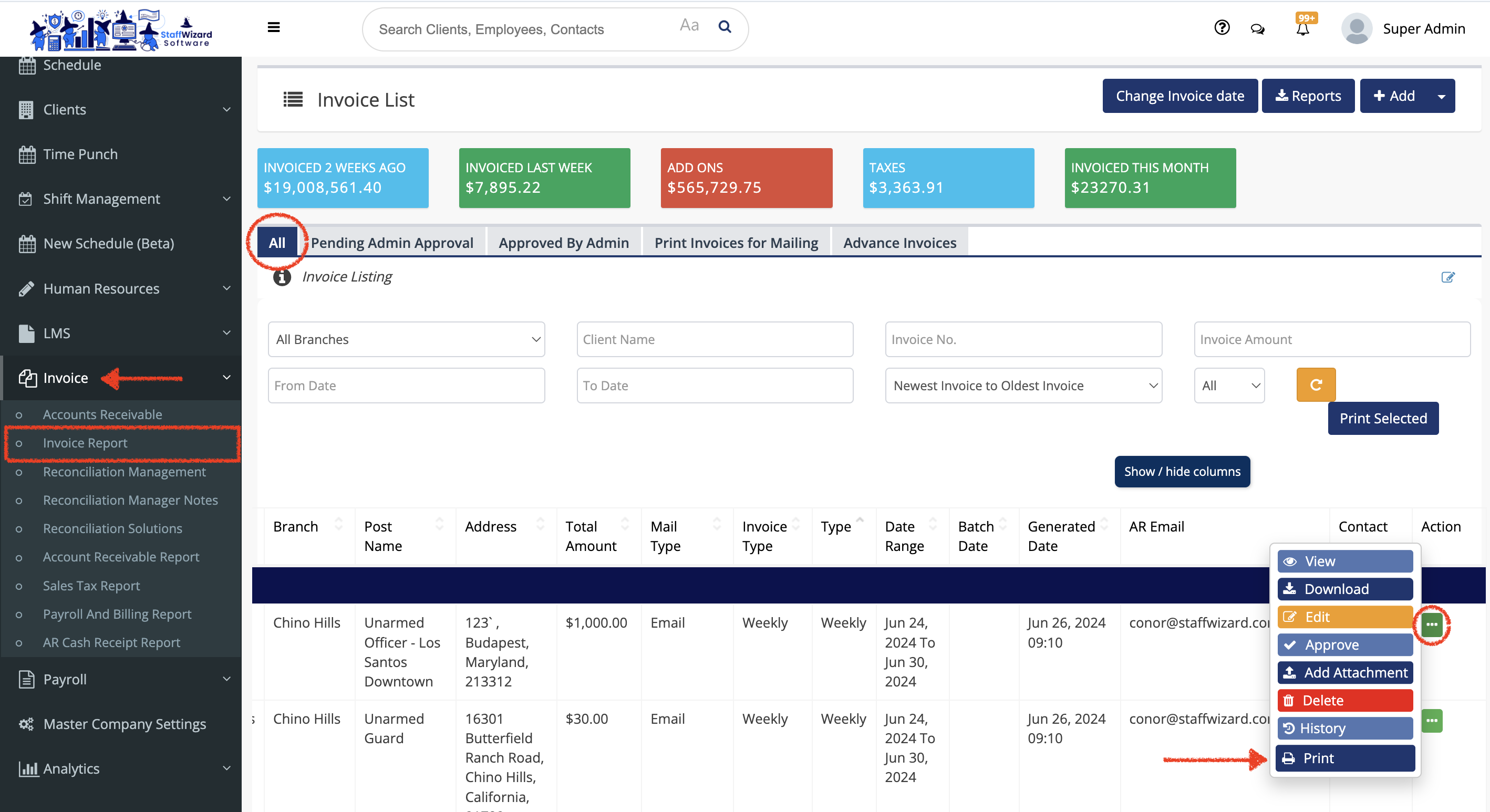1490x812 pixels.
Task: Click the Client Name input field
Action: pos(715,339)
